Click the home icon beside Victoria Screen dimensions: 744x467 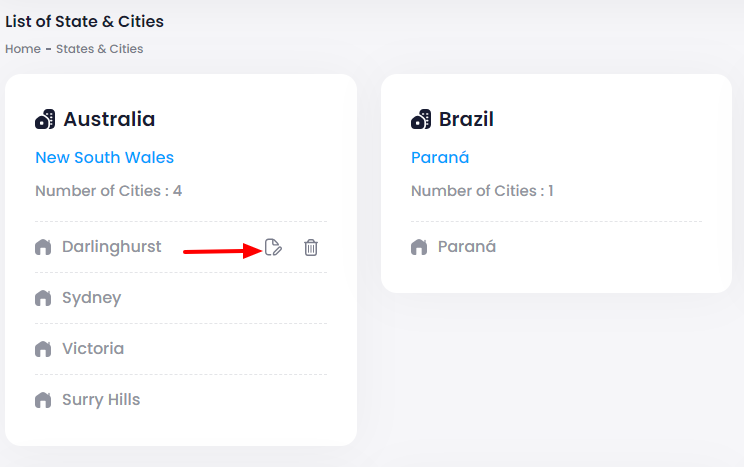(x=43, y=349)
